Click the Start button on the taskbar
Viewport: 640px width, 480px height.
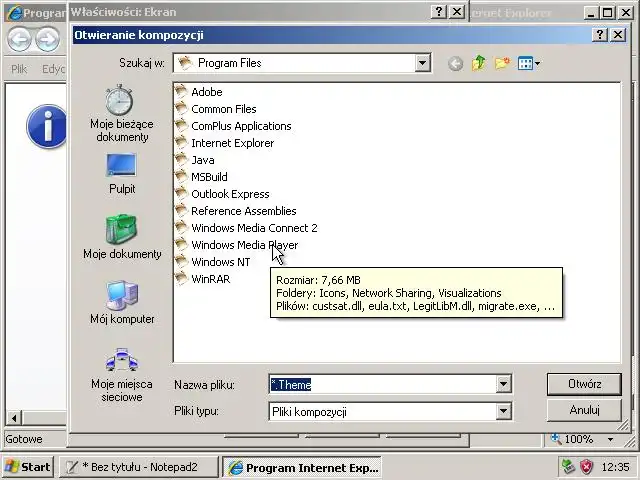click(28, 467)
